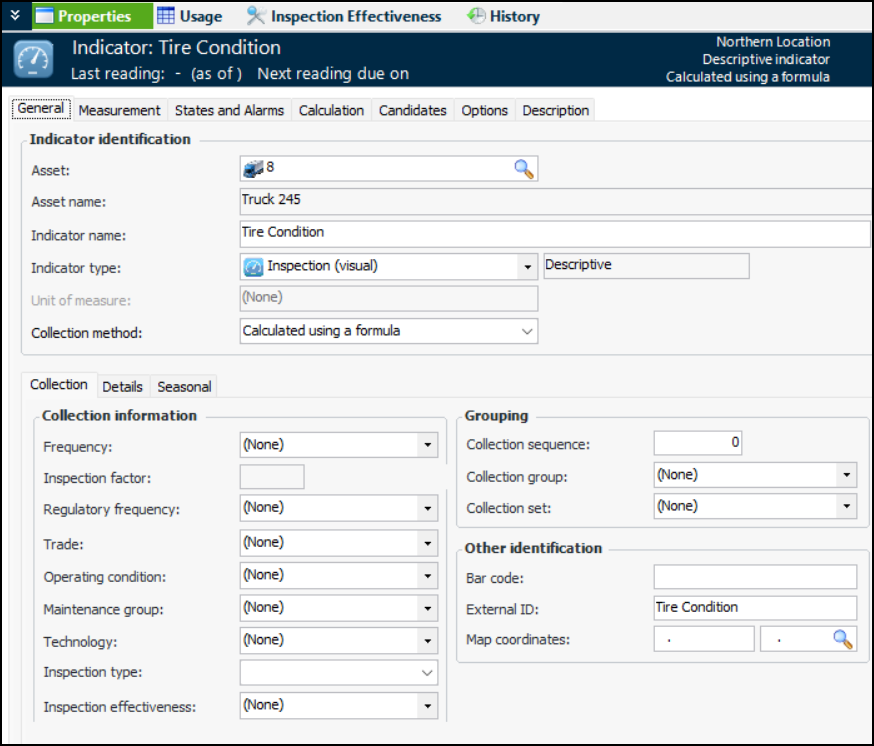Click the Asset search magnifier icon
Screen dimensions: 874x746
point(524,169)
